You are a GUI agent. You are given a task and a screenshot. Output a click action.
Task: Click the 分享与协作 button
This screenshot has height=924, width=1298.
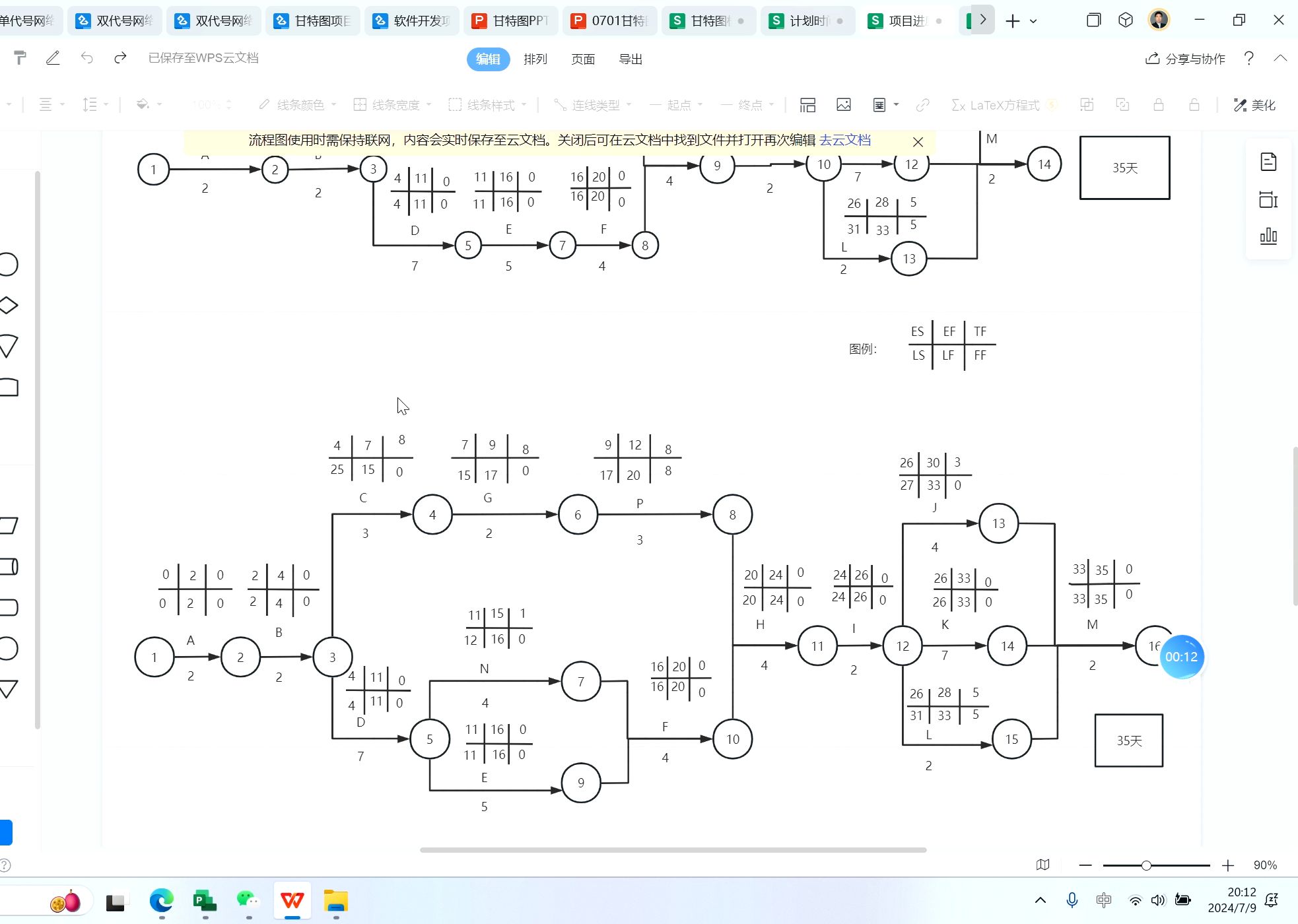pos(1185,59)
